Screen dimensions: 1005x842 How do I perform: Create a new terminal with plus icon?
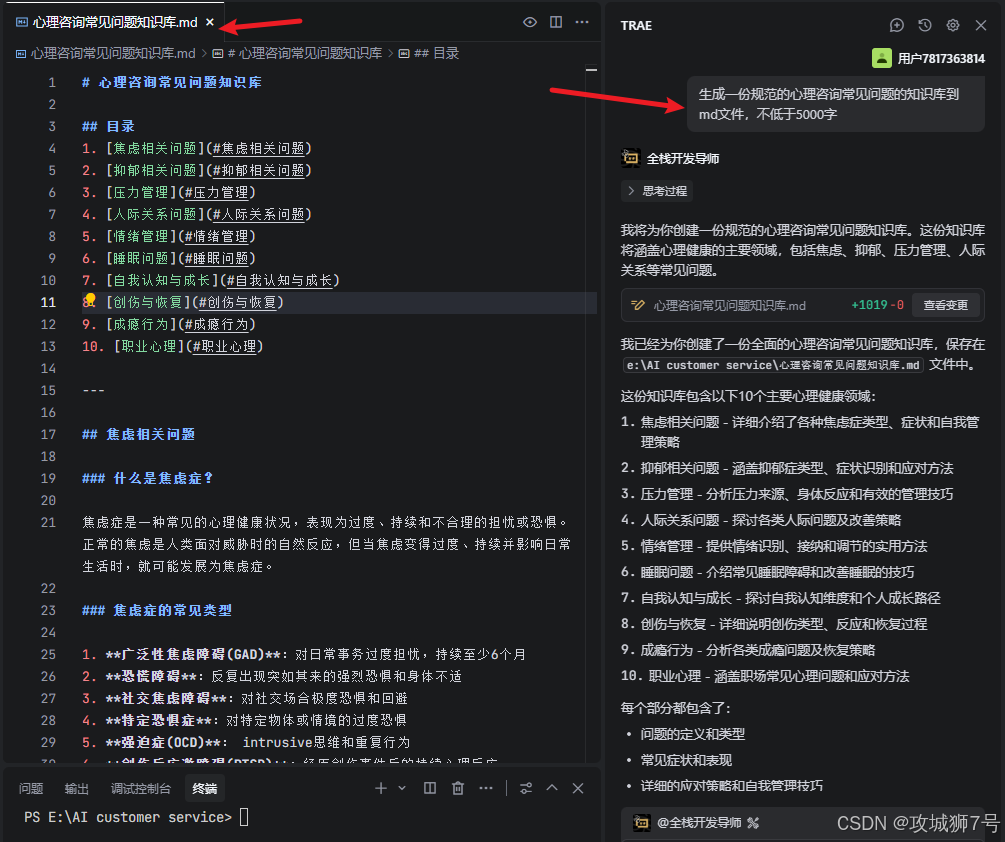381,788
